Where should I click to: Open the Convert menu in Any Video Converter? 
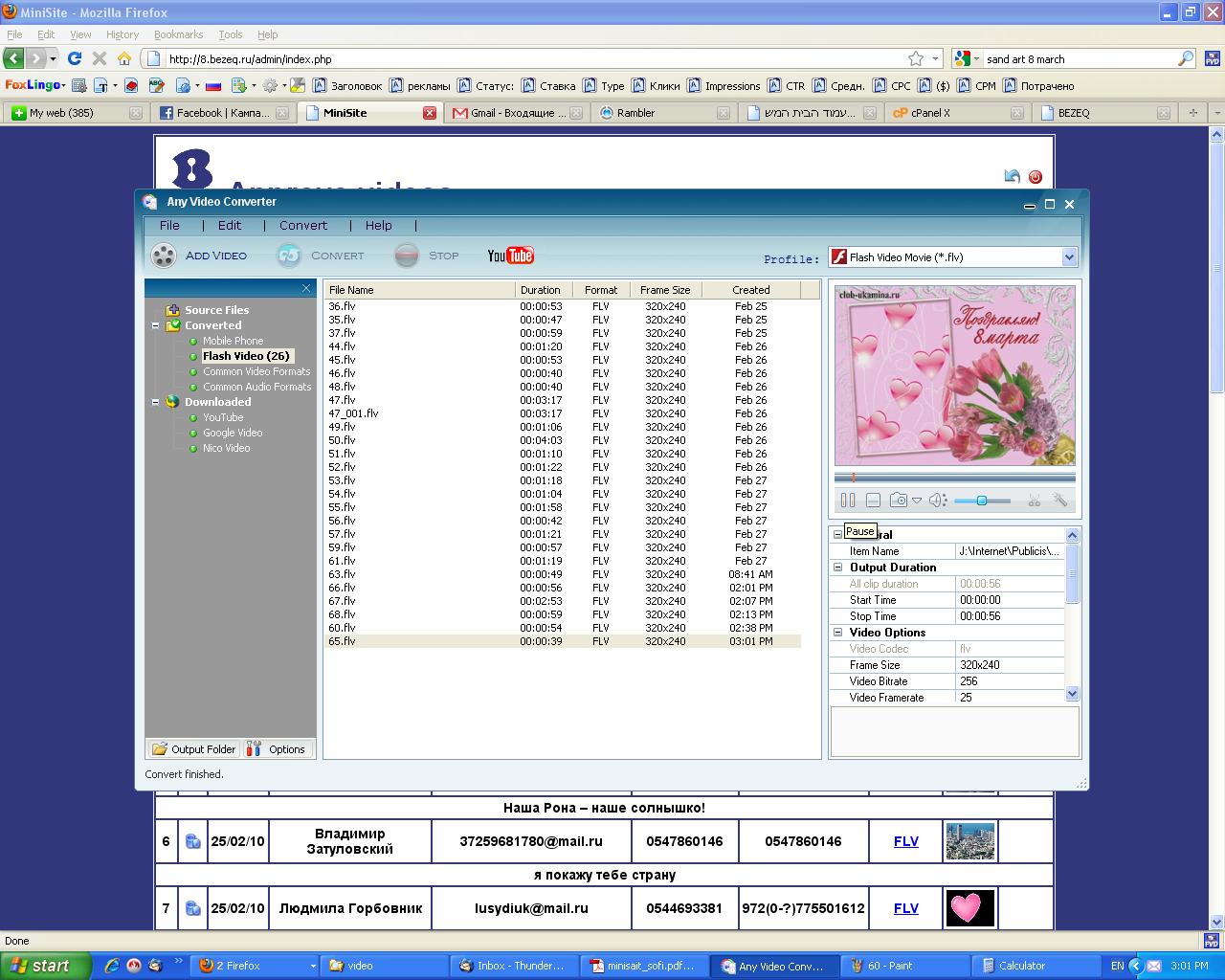303,226
